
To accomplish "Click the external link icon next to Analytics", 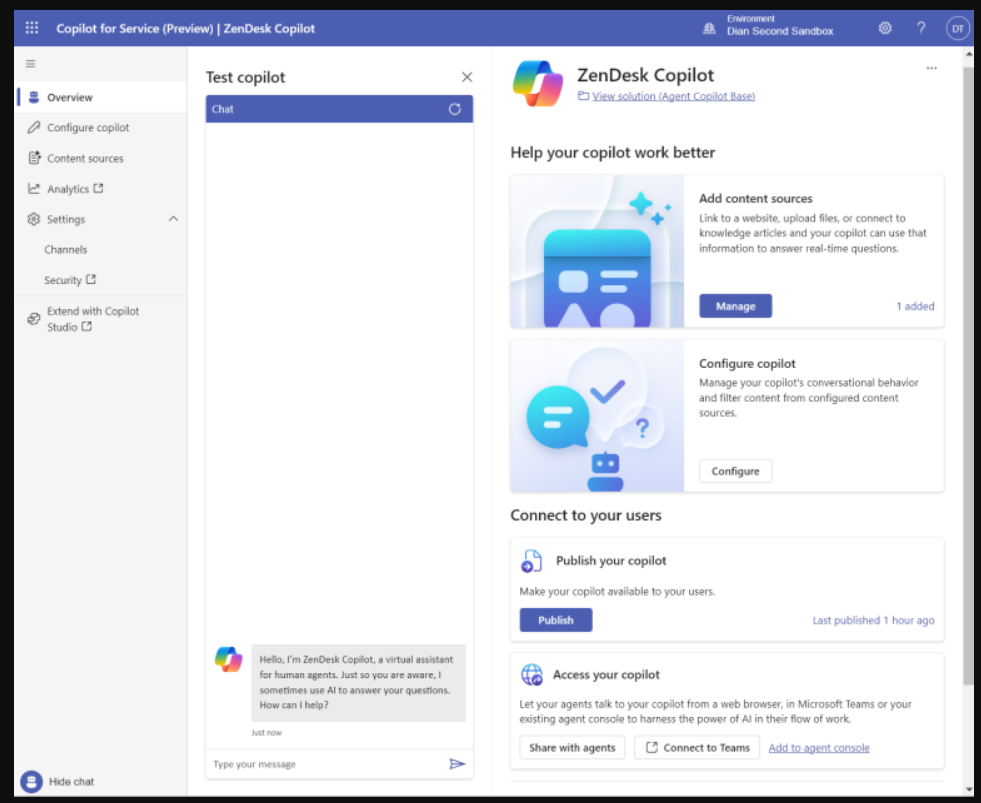I will tap(98, 188).
